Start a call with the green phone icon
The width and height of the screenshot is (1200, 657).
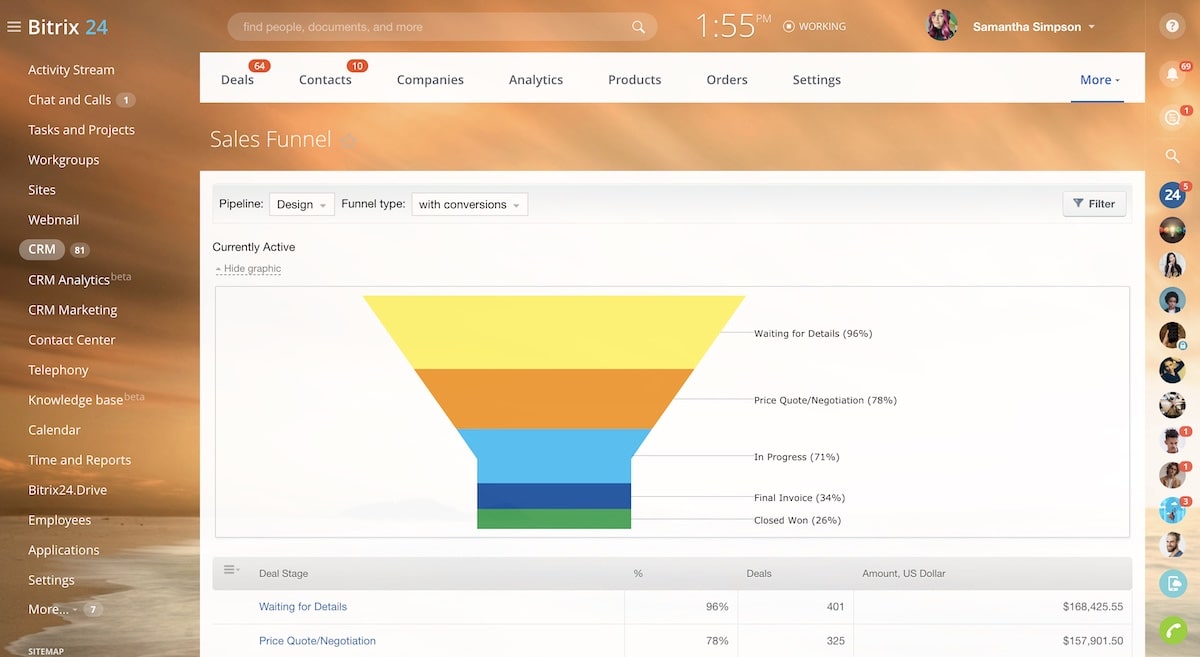[1171, 631]
